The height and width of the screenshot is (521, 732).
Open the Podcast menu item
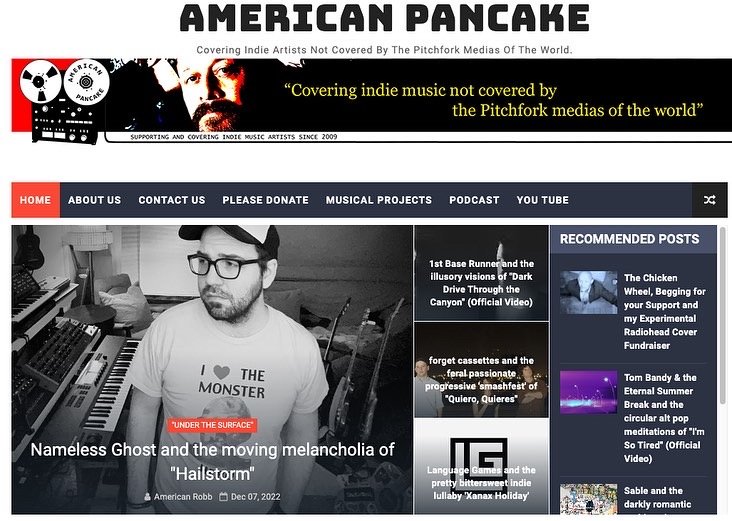[x=474, y=200]
